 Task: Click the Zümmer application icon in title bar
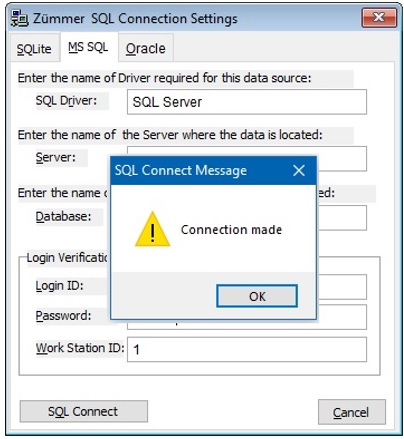[19, 18]
